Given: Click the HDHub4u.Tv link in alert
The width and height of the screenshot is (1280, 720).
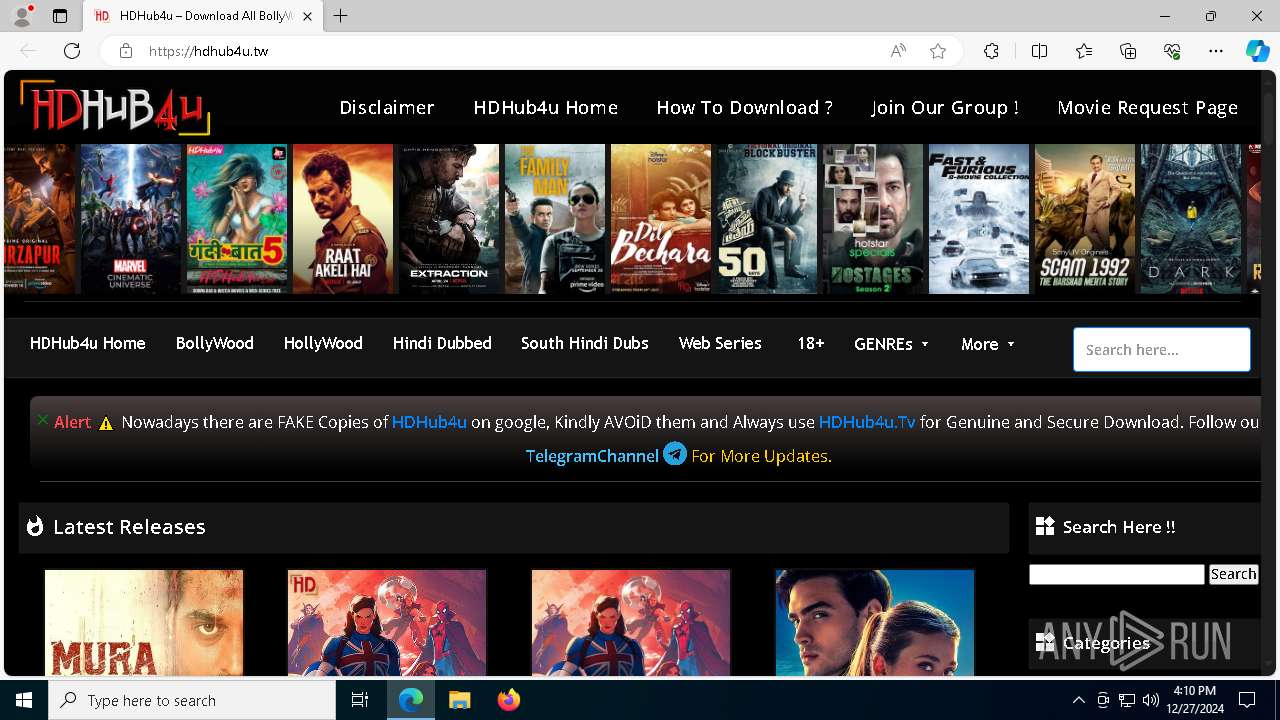Looking at the screenshot, I should click(867, 422).
